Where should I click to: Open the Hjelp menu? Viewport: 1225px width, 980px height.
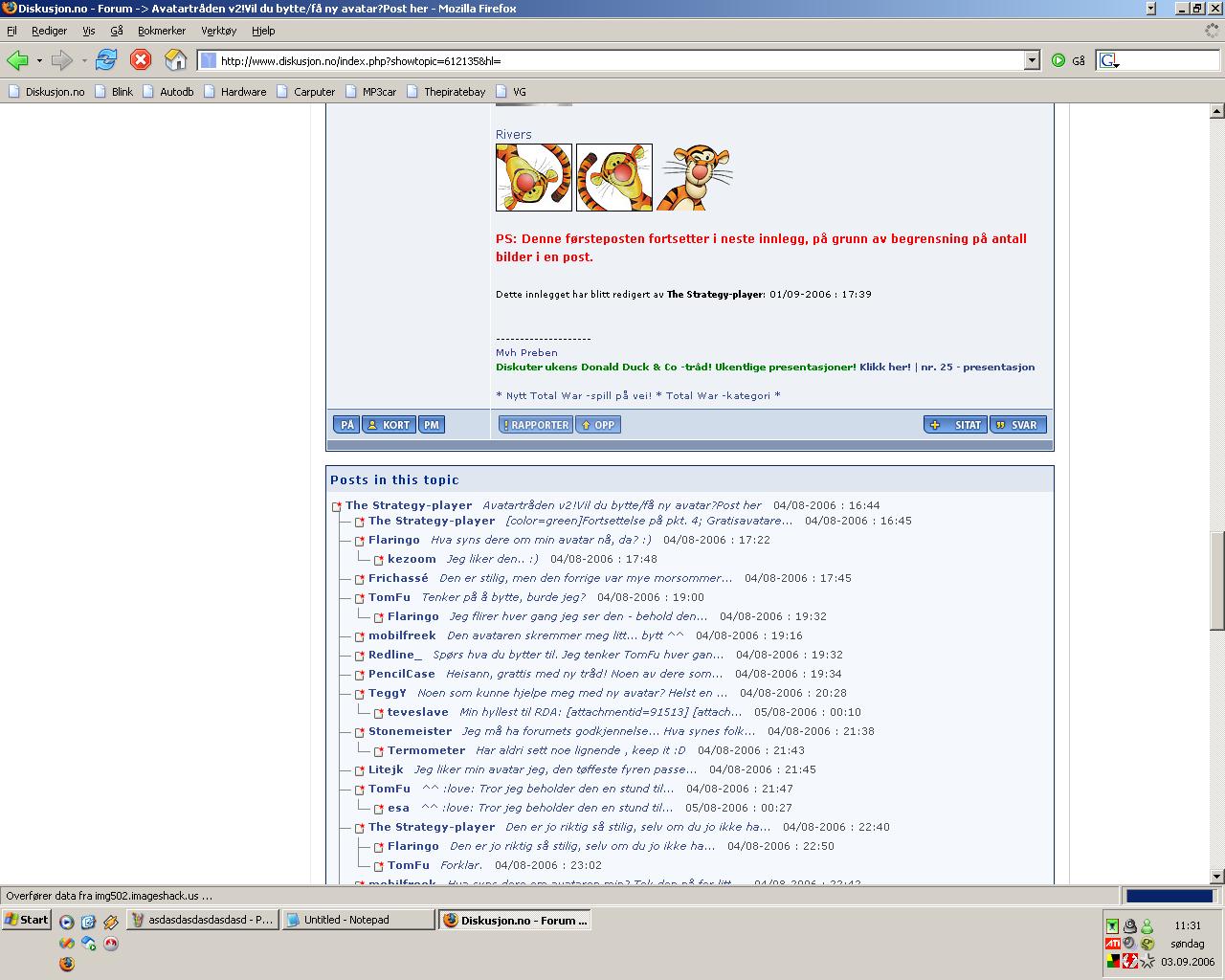click(263, 31)
